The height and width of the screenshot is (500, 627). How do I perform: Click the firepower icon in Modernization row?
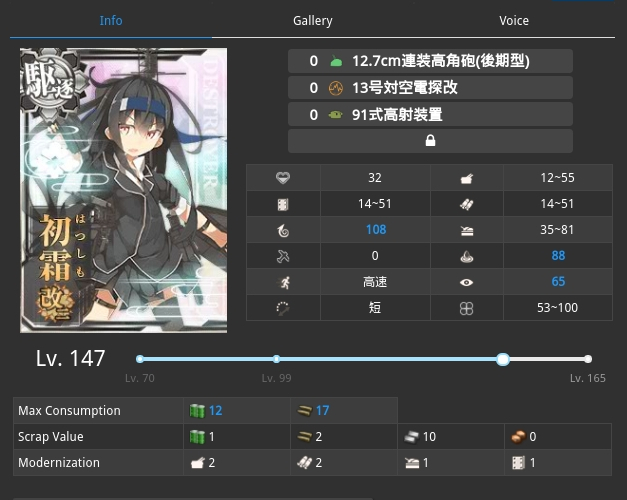198,463
